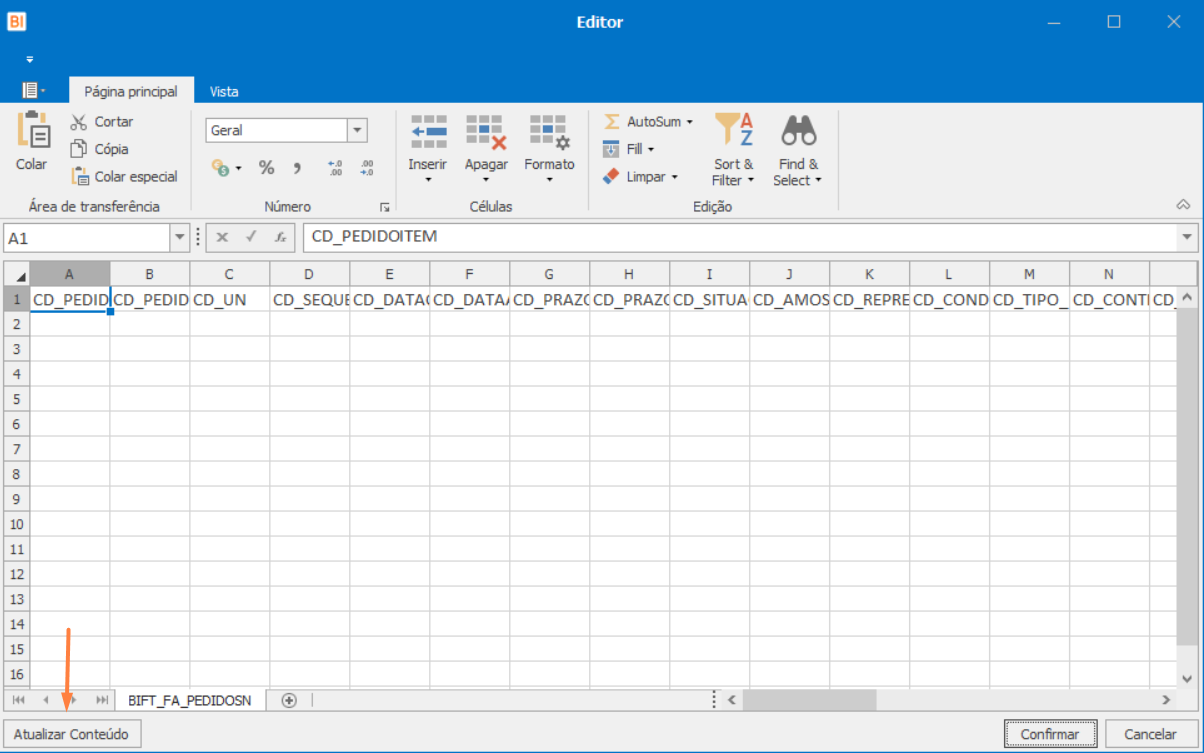Click the Confirmar button

1050,734
